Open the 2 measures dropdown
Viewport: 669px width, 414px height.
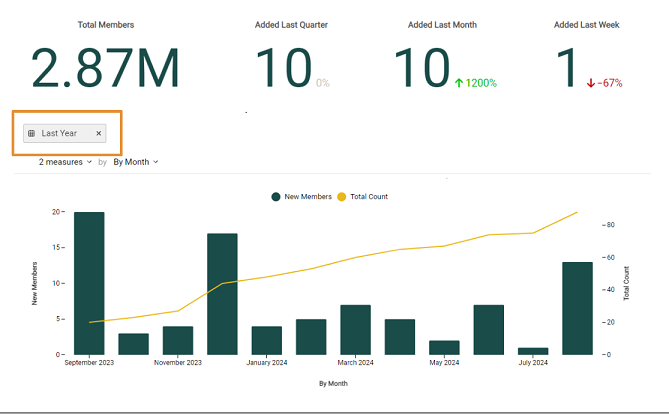[65, 161]
